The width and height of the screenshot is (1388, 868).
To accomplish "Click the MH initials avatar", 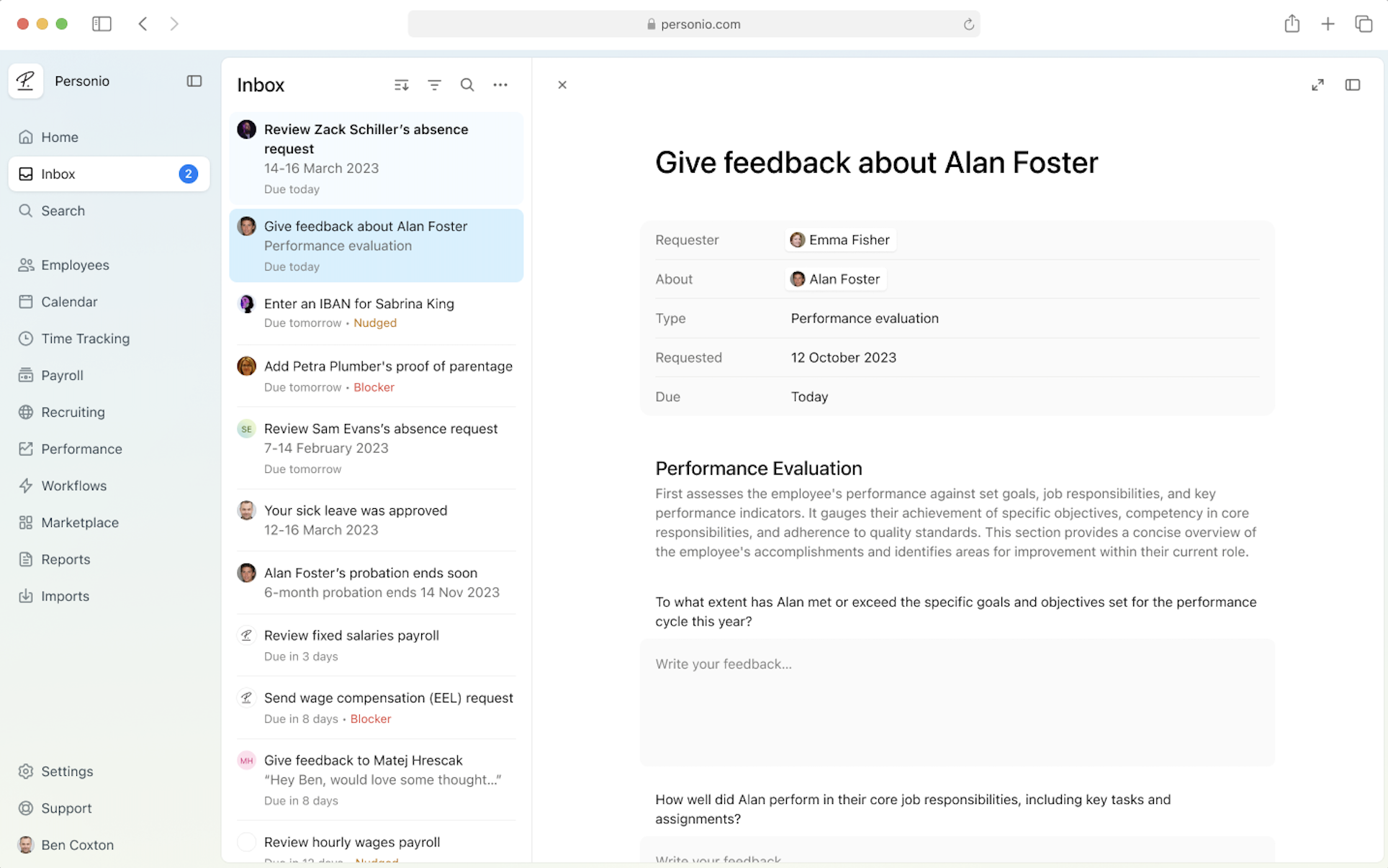I will [x=247, y=760].
